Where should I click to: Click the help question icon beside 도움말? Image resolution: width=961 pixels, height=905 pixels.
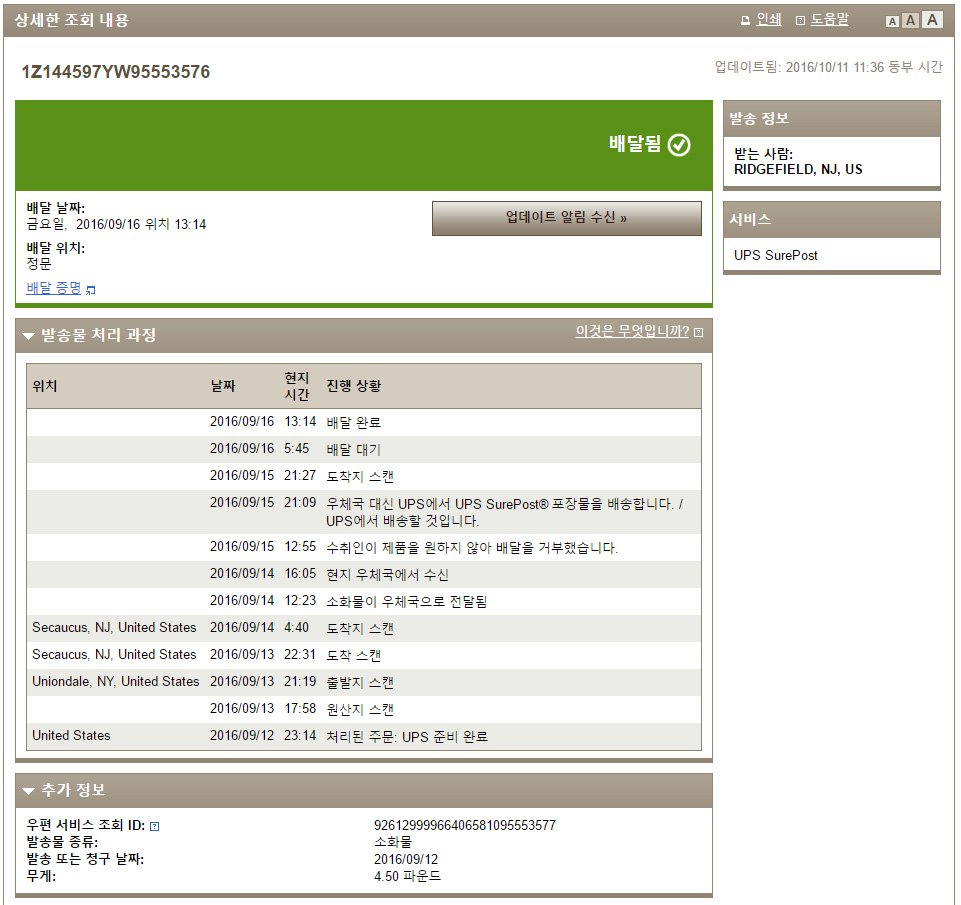click(x=800, y=20)
